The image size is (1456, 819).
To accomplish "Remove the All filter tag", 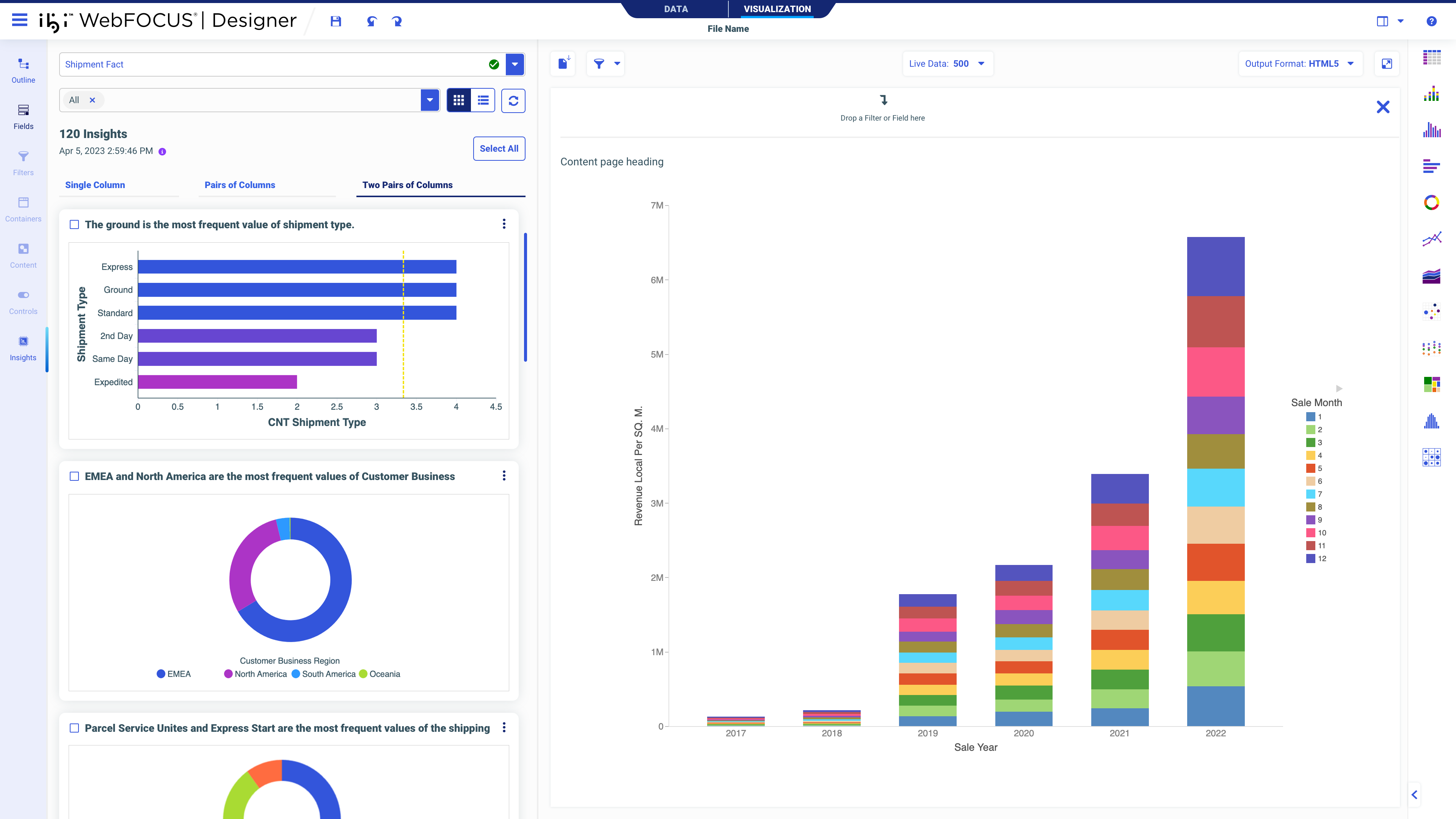I will [92, 100].
